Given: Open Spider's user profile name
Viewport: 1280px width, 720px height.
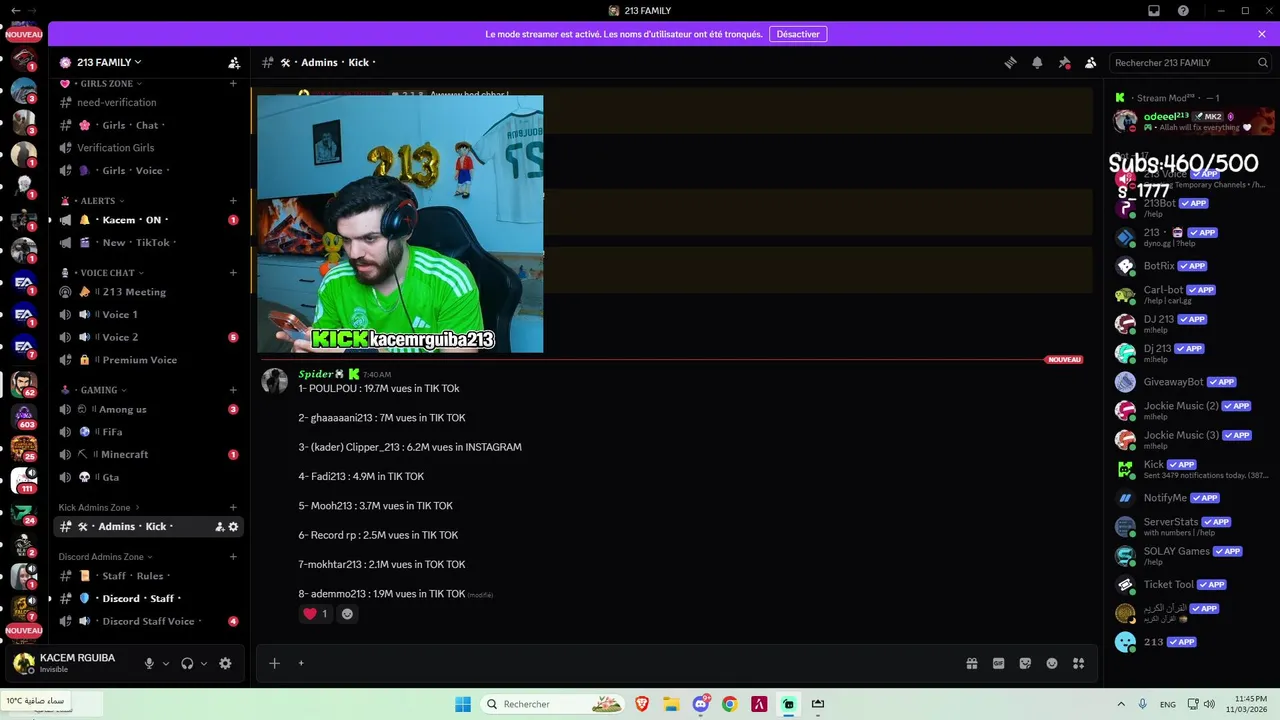Looking at the screenshot, I should pyautogui.click(x=315, y=374).
